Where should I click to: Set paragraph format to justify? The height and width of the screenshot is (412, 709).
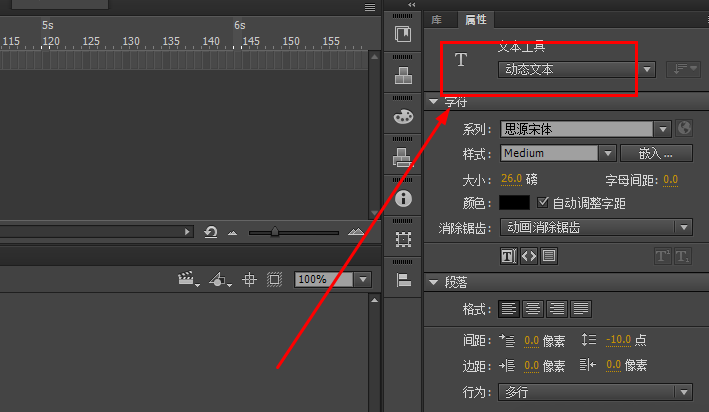pos(581,309)
